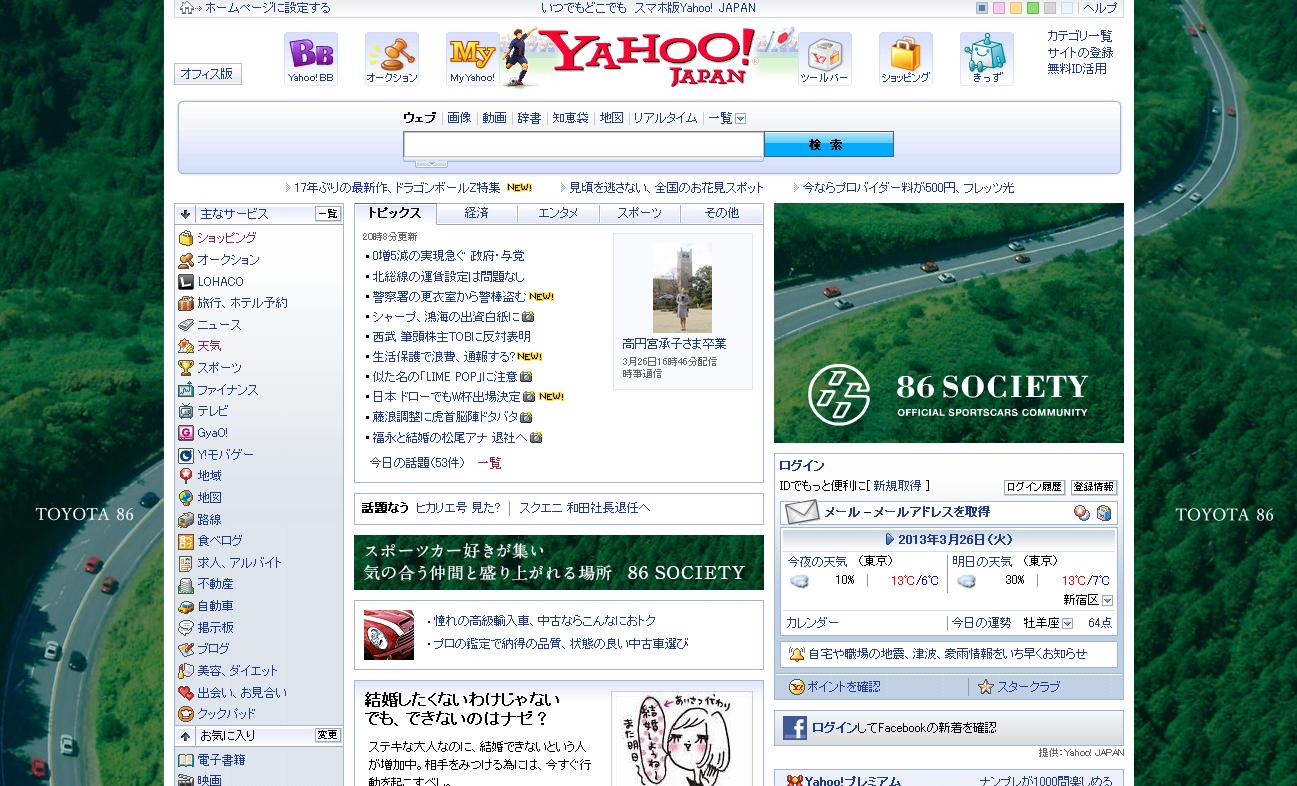The width and height of the screenshot is (1297, 786).
Task: Click inside the web search input field
Action: (x=583, y=145)
